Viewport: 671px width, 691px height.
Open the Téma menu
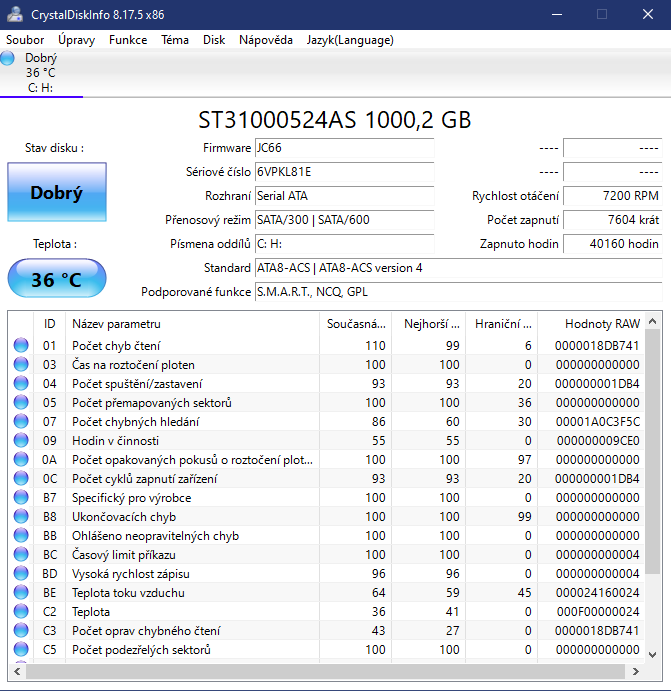(x=175, y=40)
